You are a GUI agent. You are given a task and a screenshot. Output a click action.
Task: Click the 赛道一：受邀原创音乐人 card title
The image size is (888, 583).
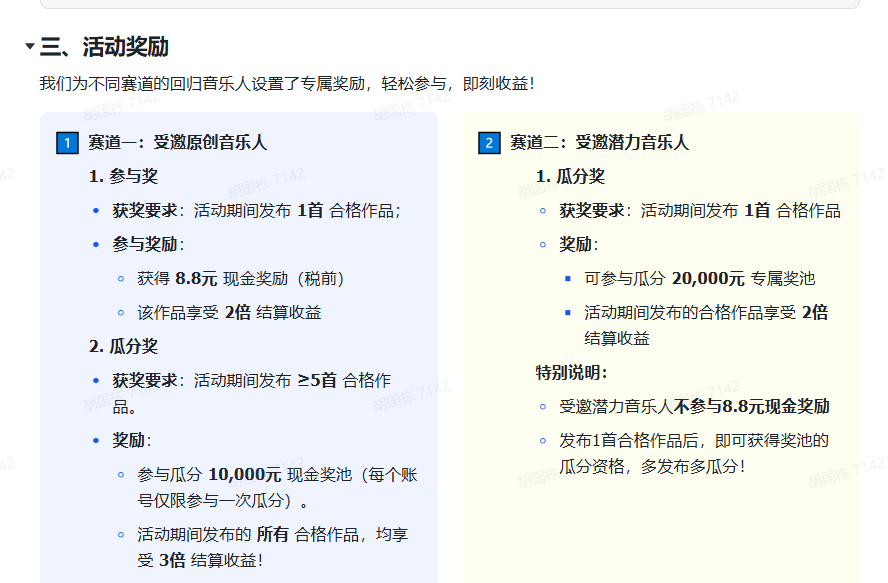177,143
